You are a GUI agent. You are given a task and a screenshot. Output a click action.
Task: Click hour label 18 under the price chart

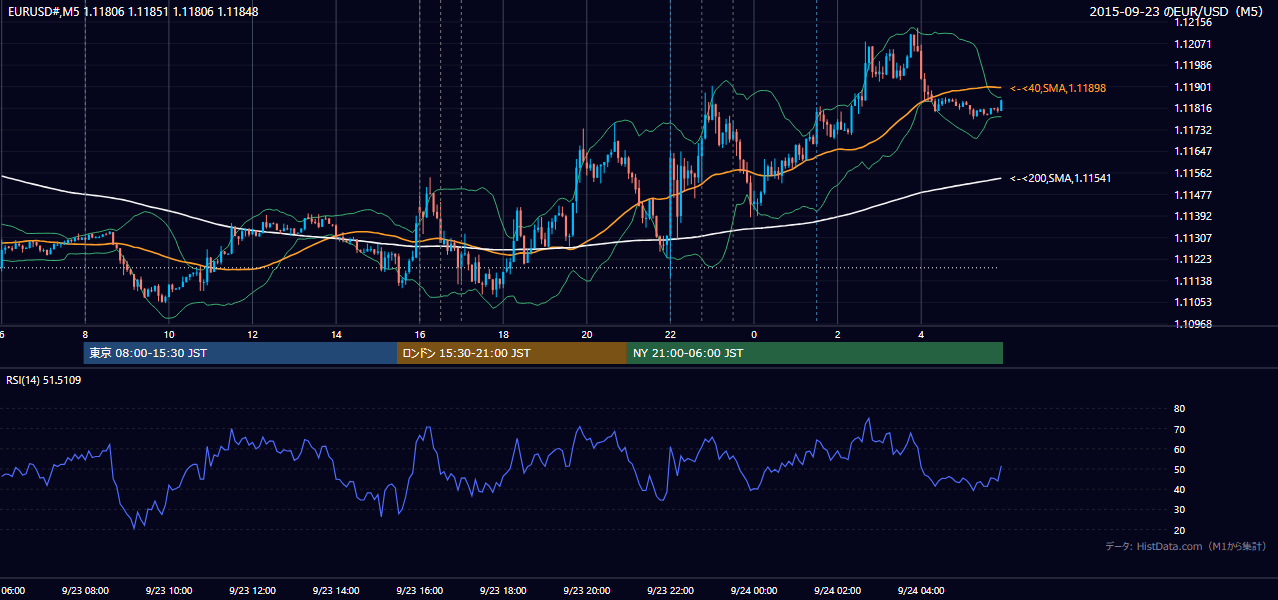504,334
